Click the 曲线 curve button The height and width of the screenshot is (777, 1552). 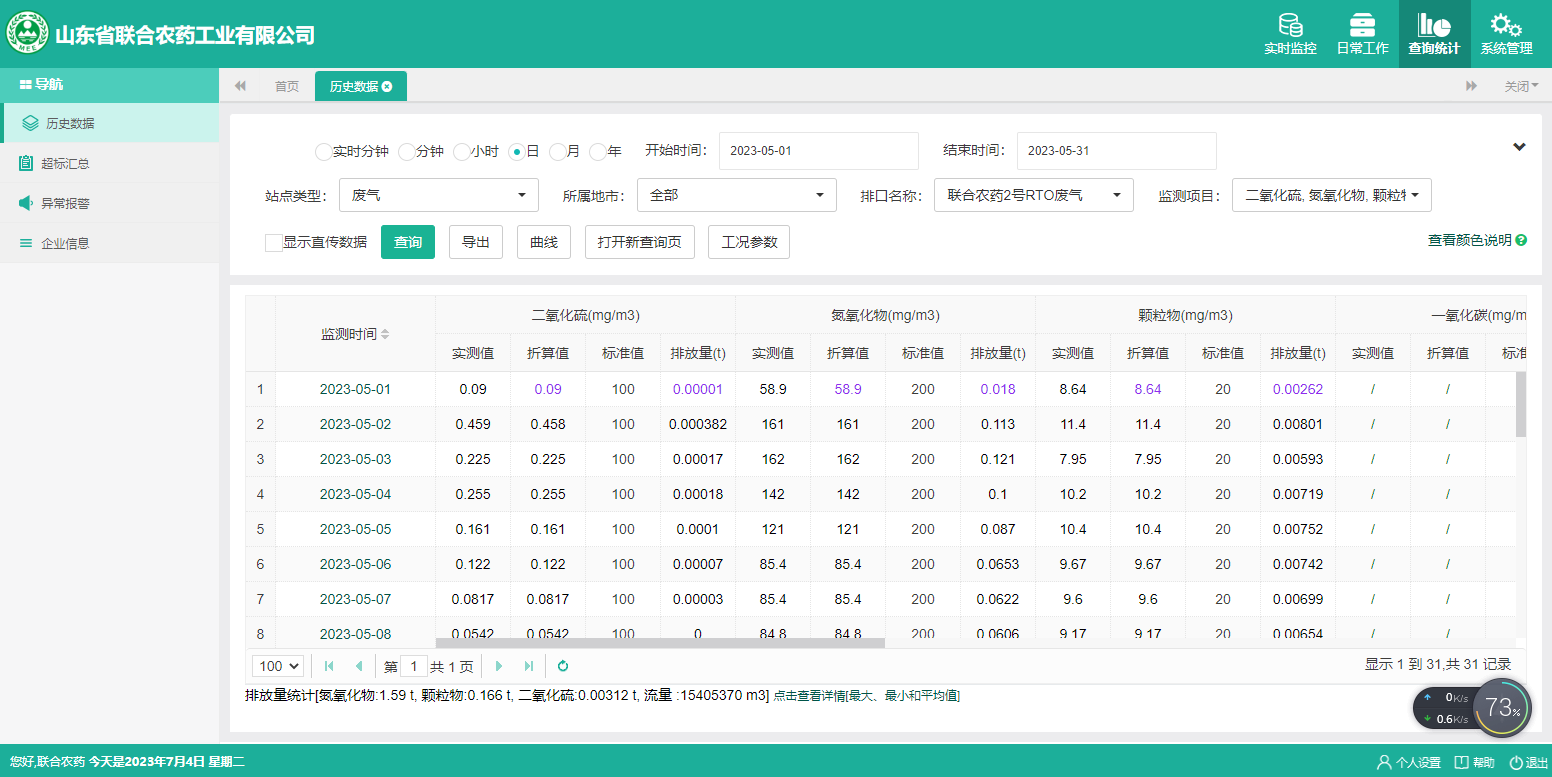point(543,242)
